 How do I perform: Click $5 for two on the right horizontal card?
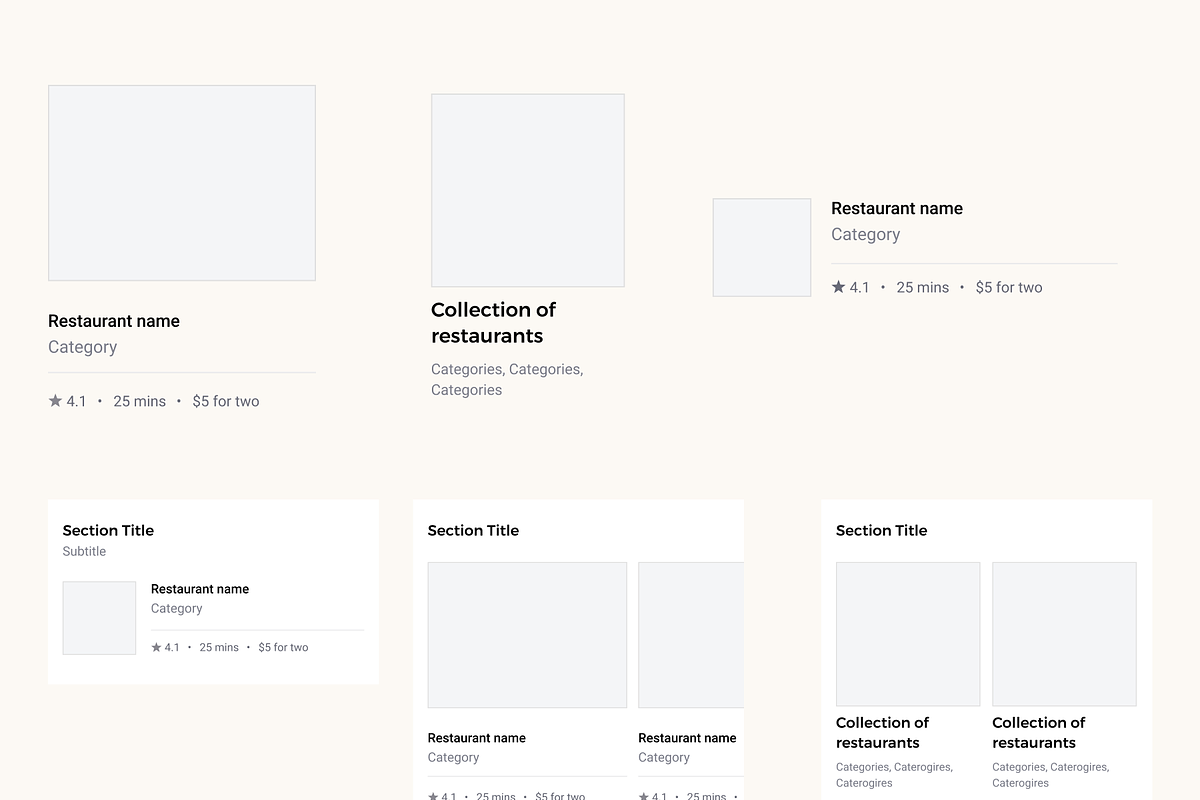click(1008, 287)
